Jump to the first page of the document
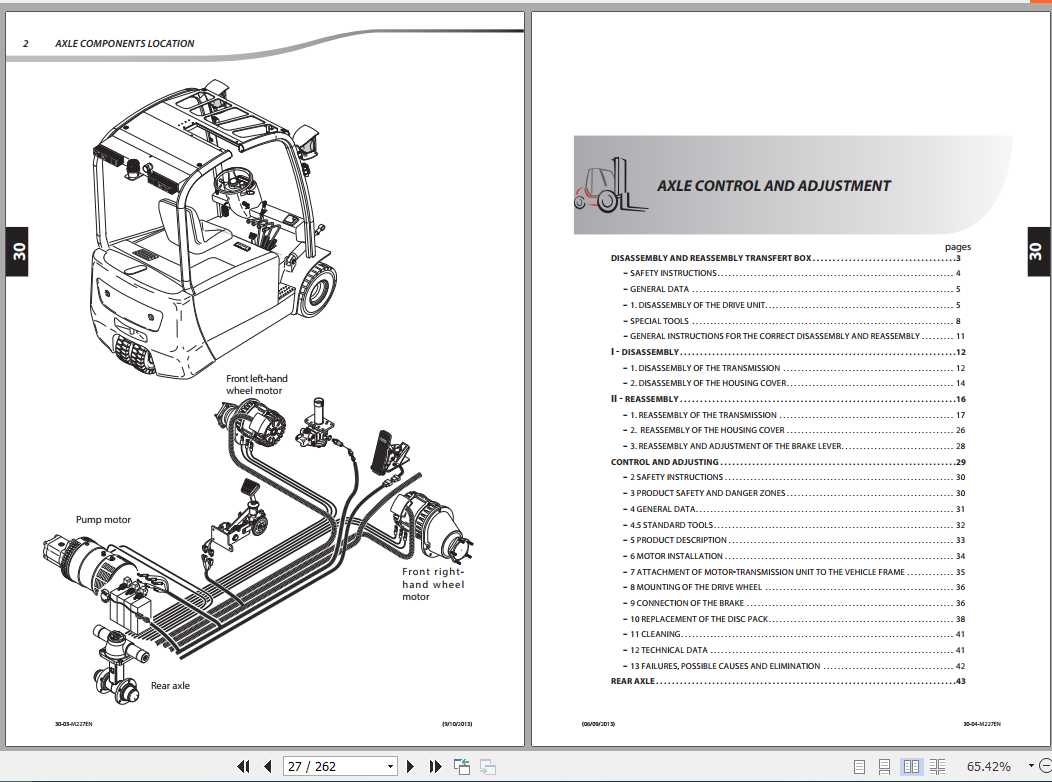Viewport: 1052px width, 782px height. pos(243,765)
